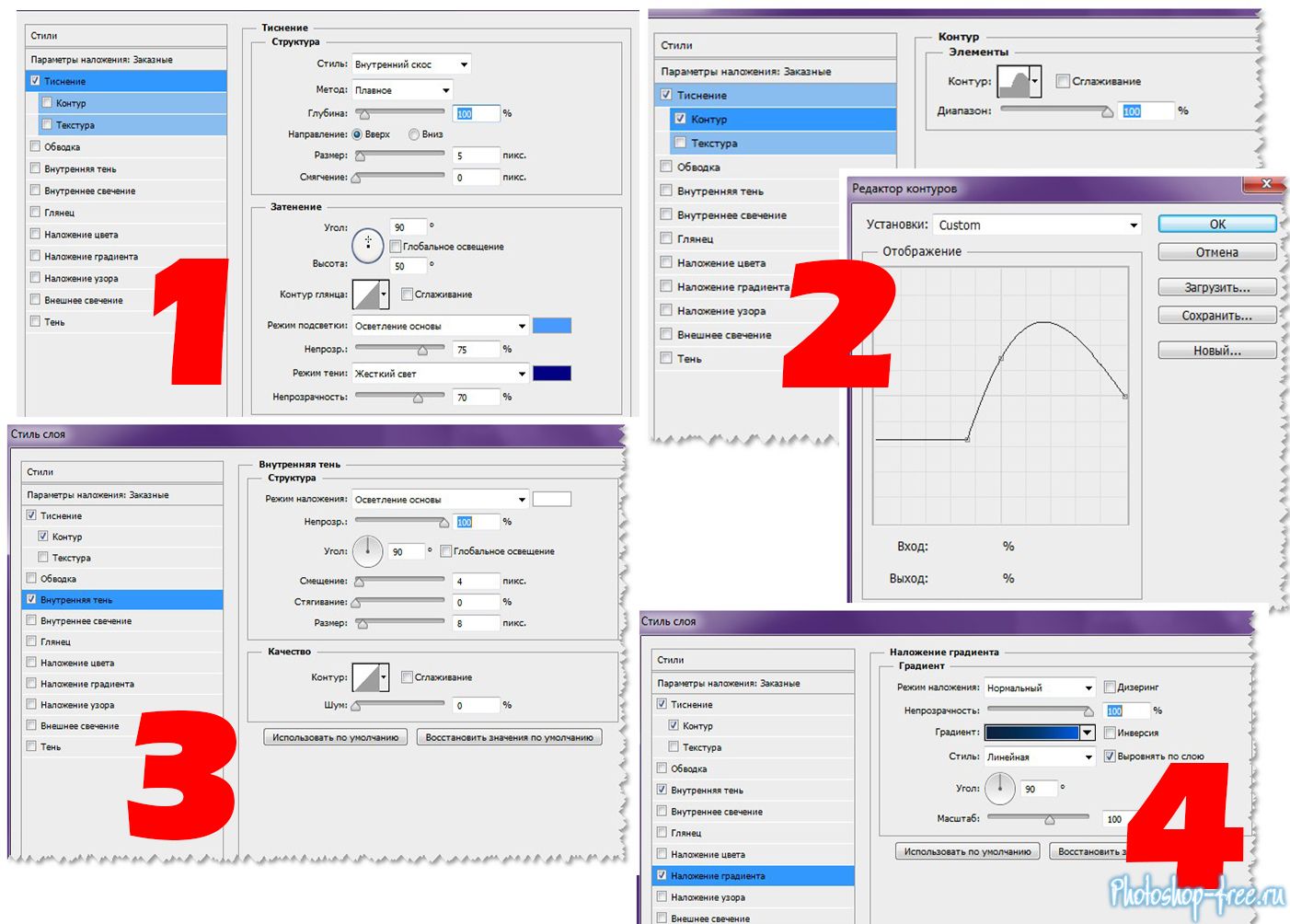
Task: Close the Редактор контуров dialog
Action: [1265, 184]
